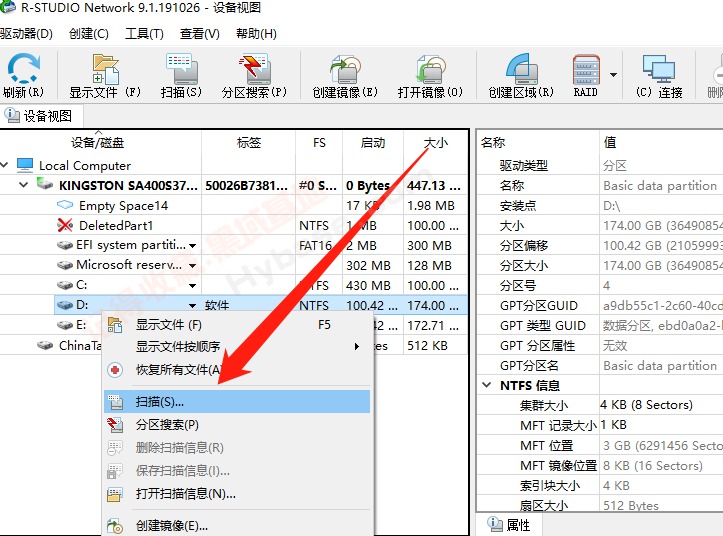This screenshot has height=536, width=723.
Task: Collapse the Local Computer tree node
Action: point(7,166)
